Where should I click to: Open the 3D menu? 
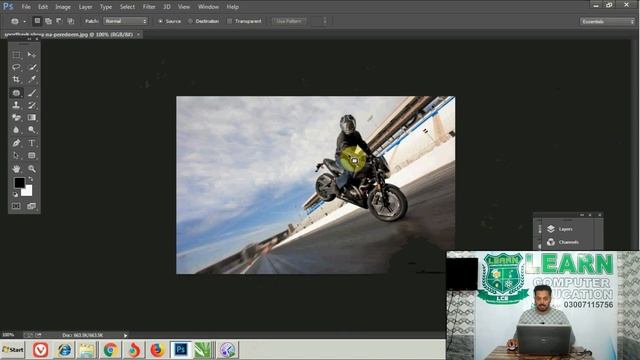(x=167, y=7)
